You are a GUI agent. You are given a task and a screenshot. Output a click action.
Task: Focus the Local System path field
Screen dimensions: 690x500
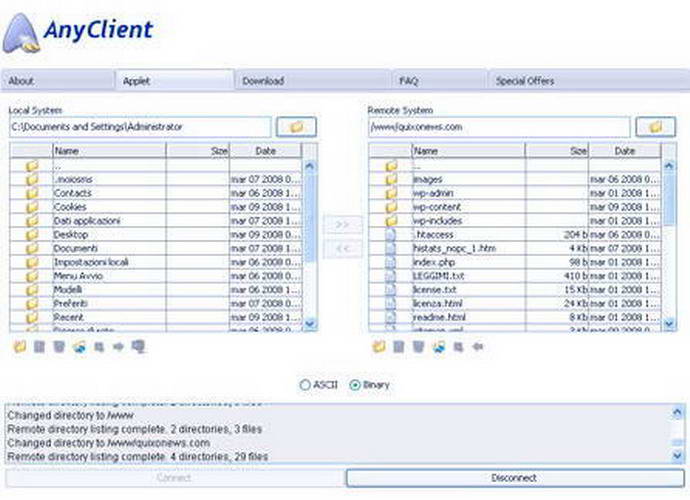[x=140, y=127]
